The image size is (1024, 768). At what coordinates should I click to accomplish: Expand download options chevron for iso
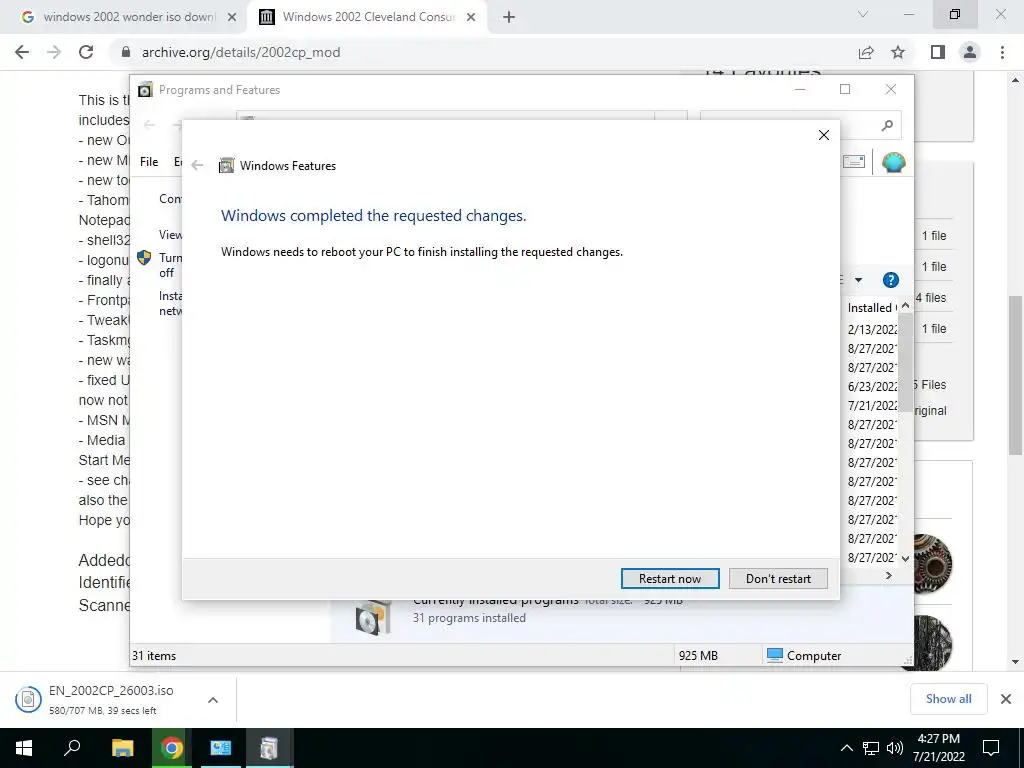[213, 700]
